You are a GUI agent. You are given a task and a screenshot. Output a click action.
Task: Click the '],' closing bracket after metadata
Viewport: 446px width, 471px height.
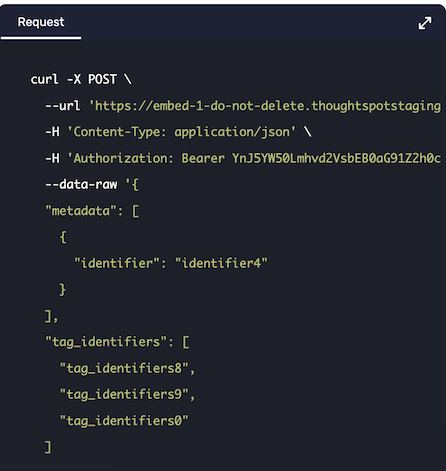(x=52, y=316)
